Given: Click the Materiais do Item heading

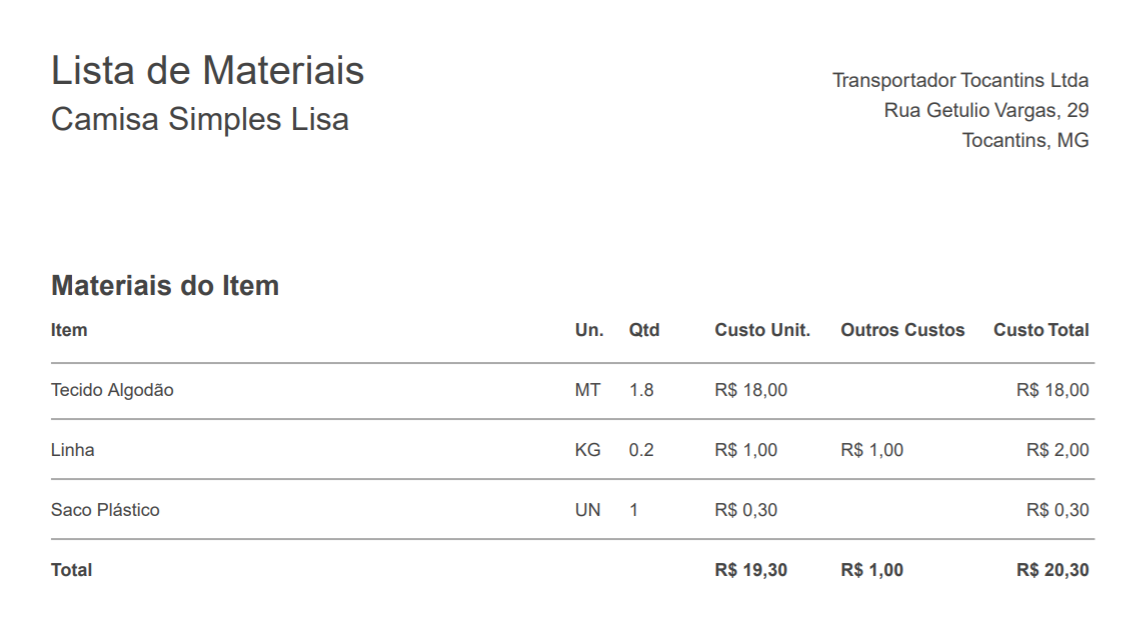Looking at the screenshot, I should coord(164,286).
